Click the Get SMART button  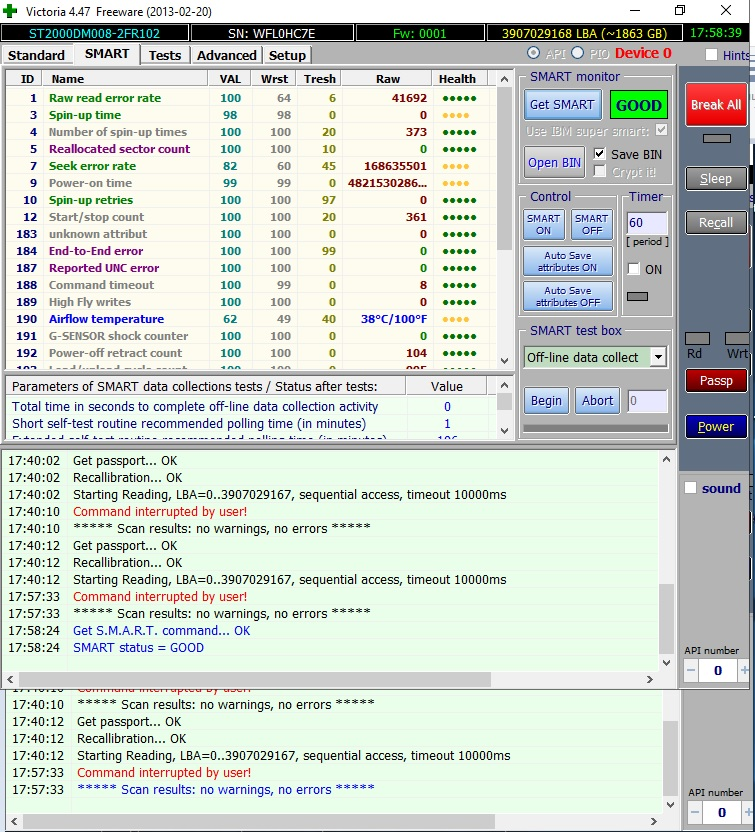point(562,105)
